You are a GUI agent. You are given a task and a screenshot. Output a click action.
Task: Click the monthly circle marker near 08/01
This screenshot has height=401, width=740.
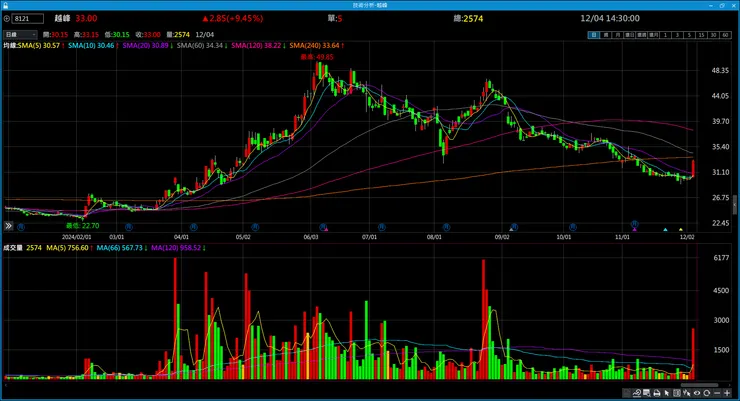coord(446,227)
